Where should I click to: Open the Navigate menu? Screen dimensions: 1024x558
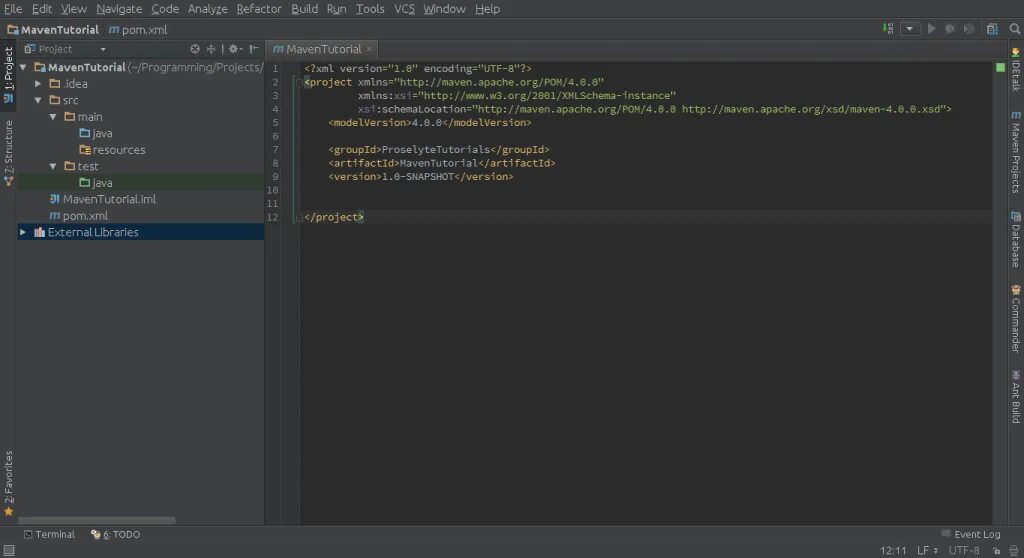tap(119, 9)
